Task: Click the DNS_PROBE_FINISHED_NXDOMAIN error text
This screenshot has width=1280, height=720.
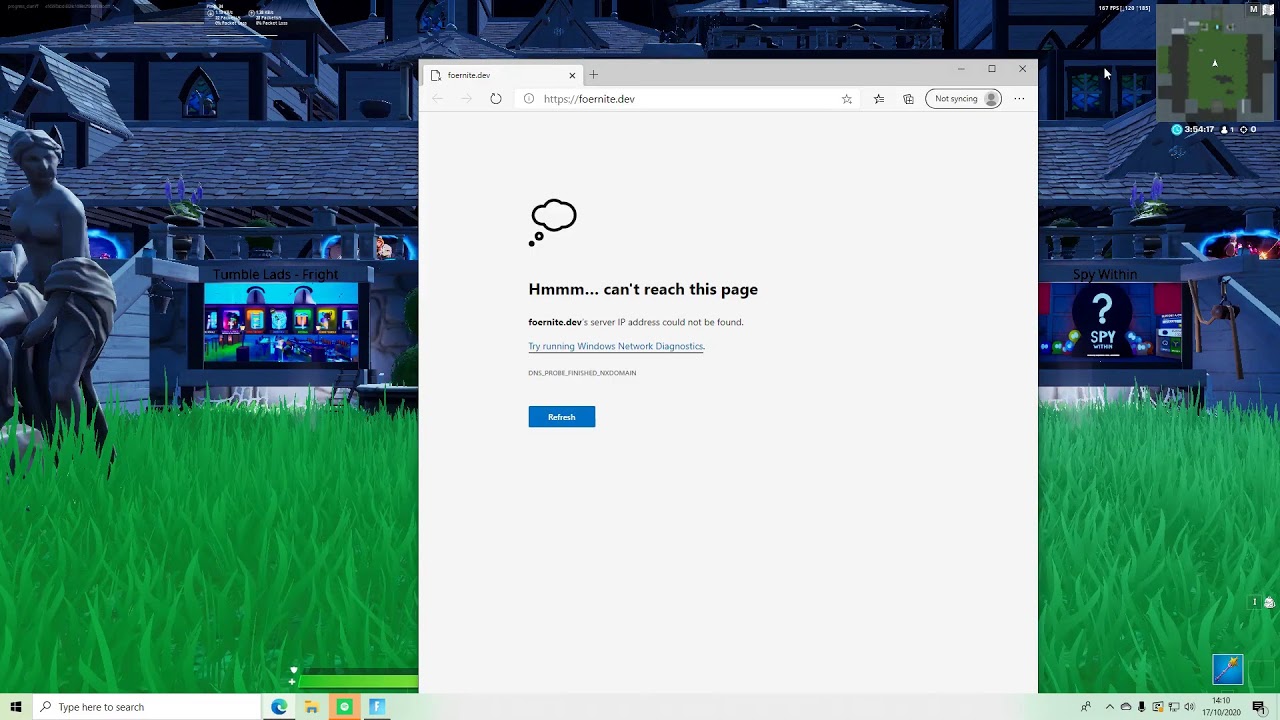Action: 582,373
